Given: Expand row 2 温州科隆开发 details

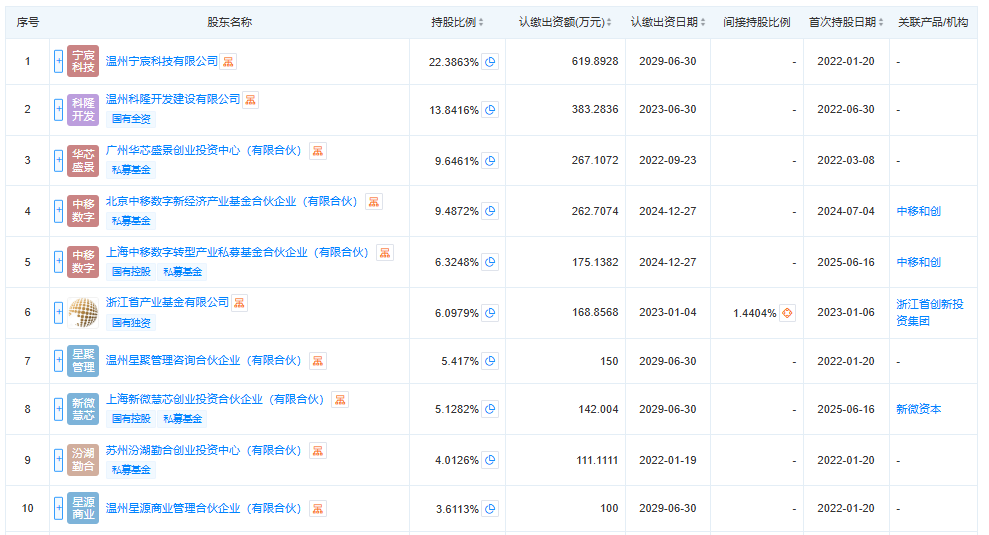Looking at the screenshot, I should point(59,110).
